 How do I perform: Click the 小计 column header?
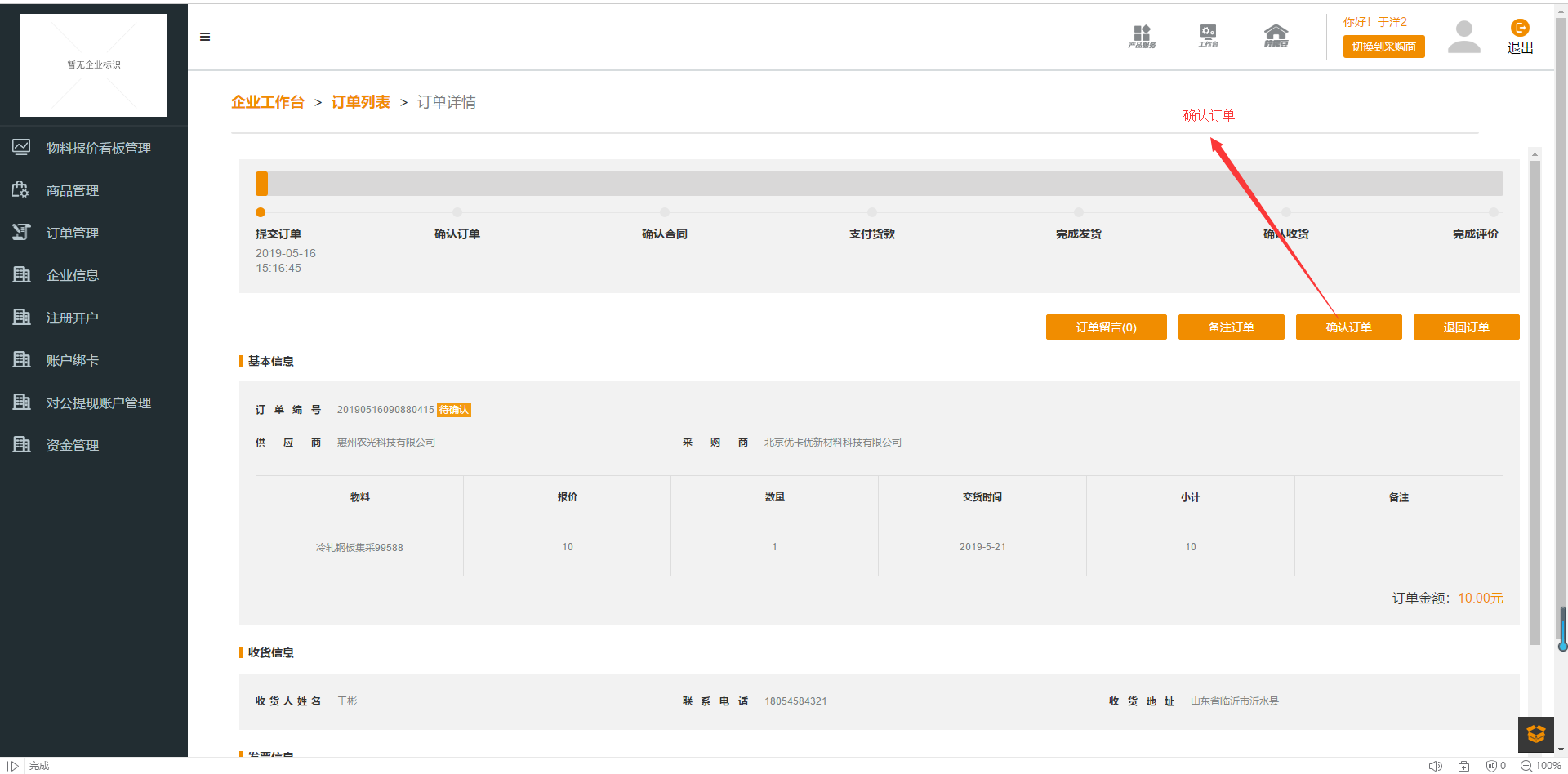pos(1191,497)
